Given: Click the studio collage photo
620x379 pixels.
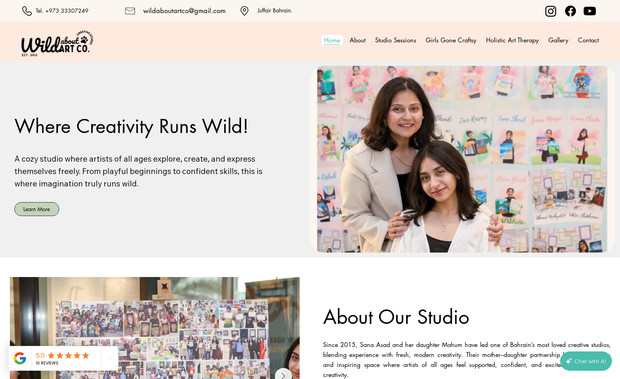Looking at the screenshot, I should [155, 328].
